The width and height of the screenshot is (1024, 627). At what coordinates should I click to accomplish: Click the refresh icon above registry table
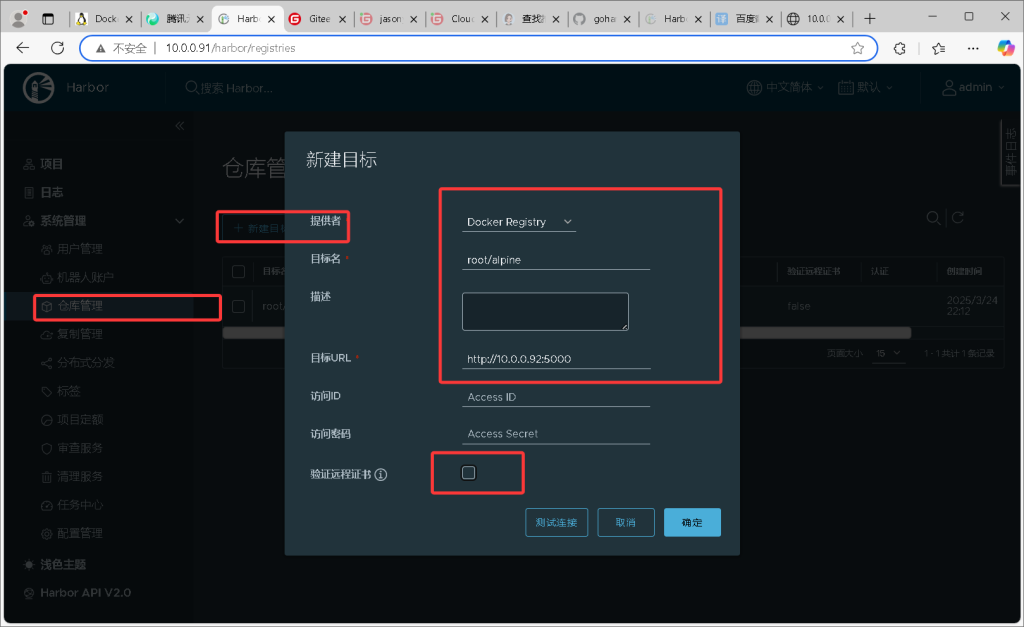957,218
